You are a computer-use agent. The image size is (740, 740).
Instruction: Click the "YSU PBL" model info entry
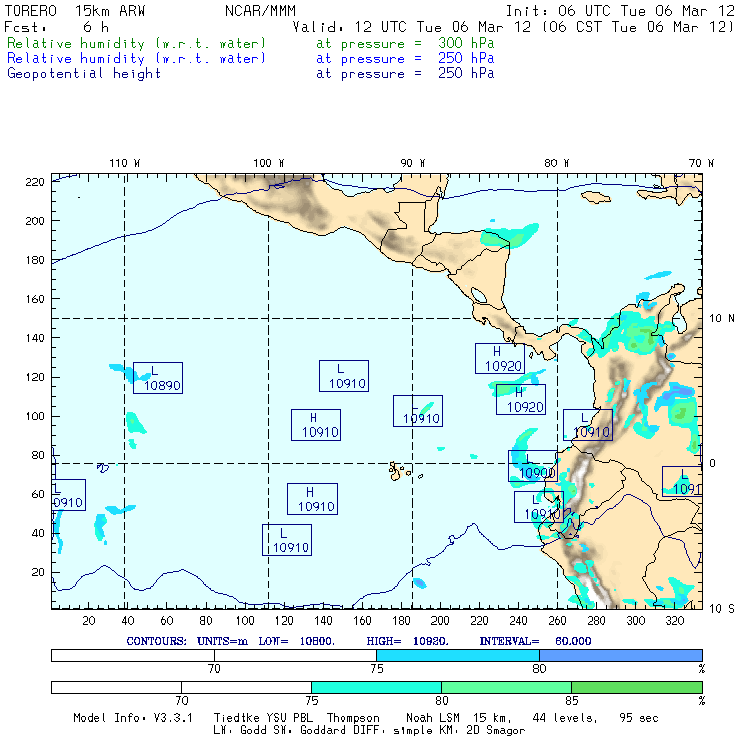pos(289,718)
